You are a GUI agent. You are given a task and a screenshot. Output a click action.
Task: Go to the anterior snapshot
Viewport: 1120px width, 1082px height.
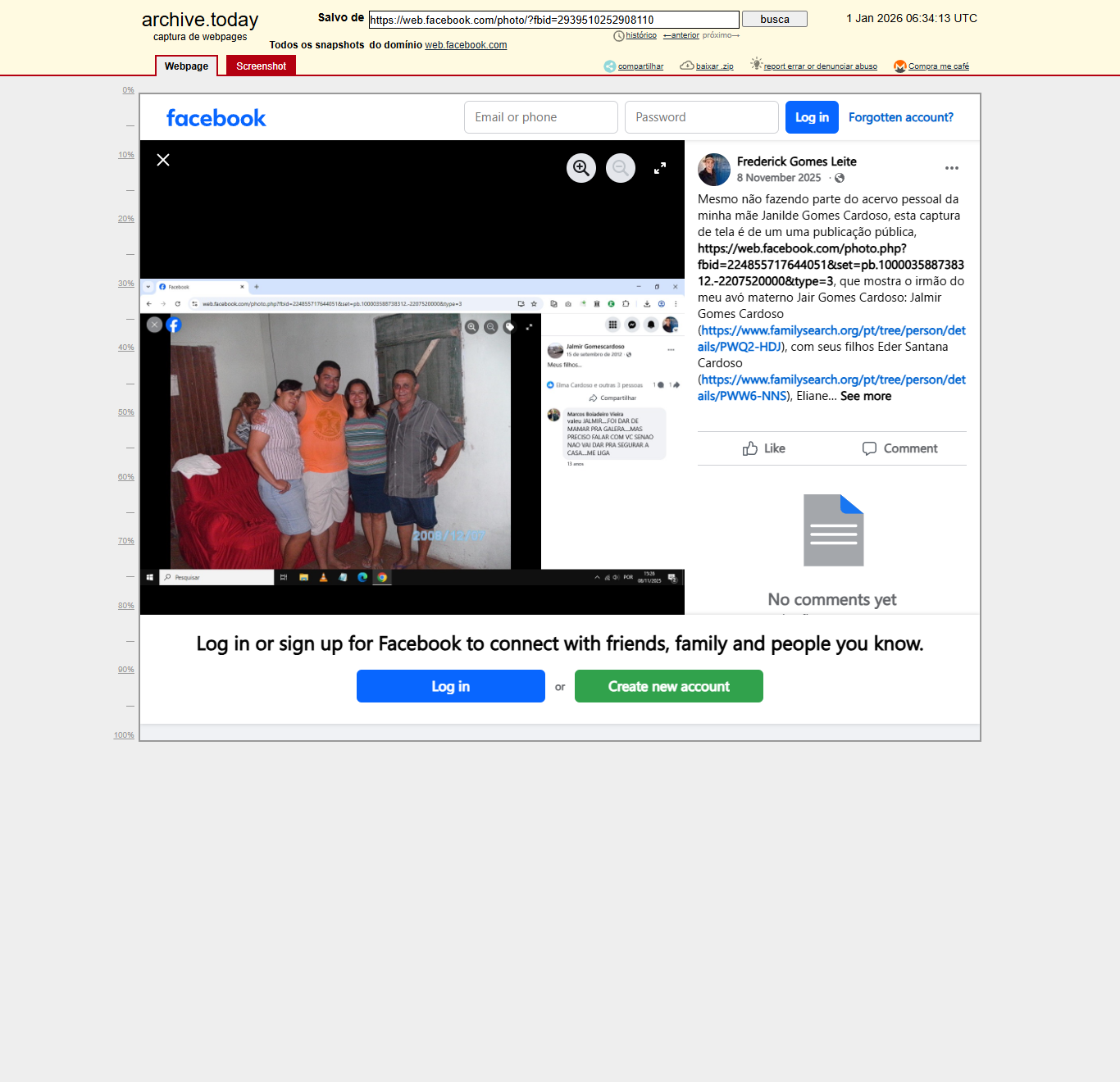681,35
